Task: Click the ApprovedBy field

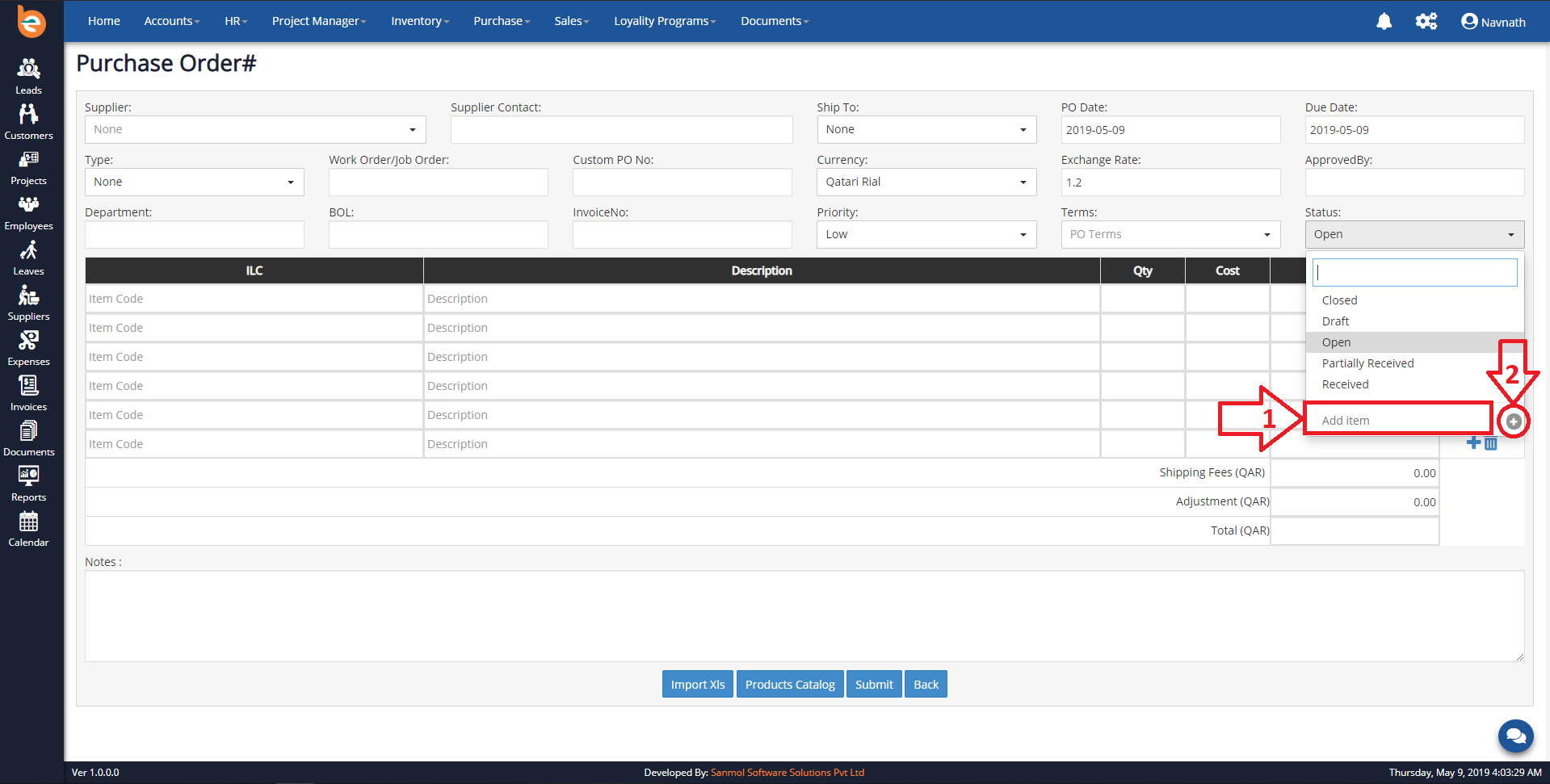Action: [1414, 182]
